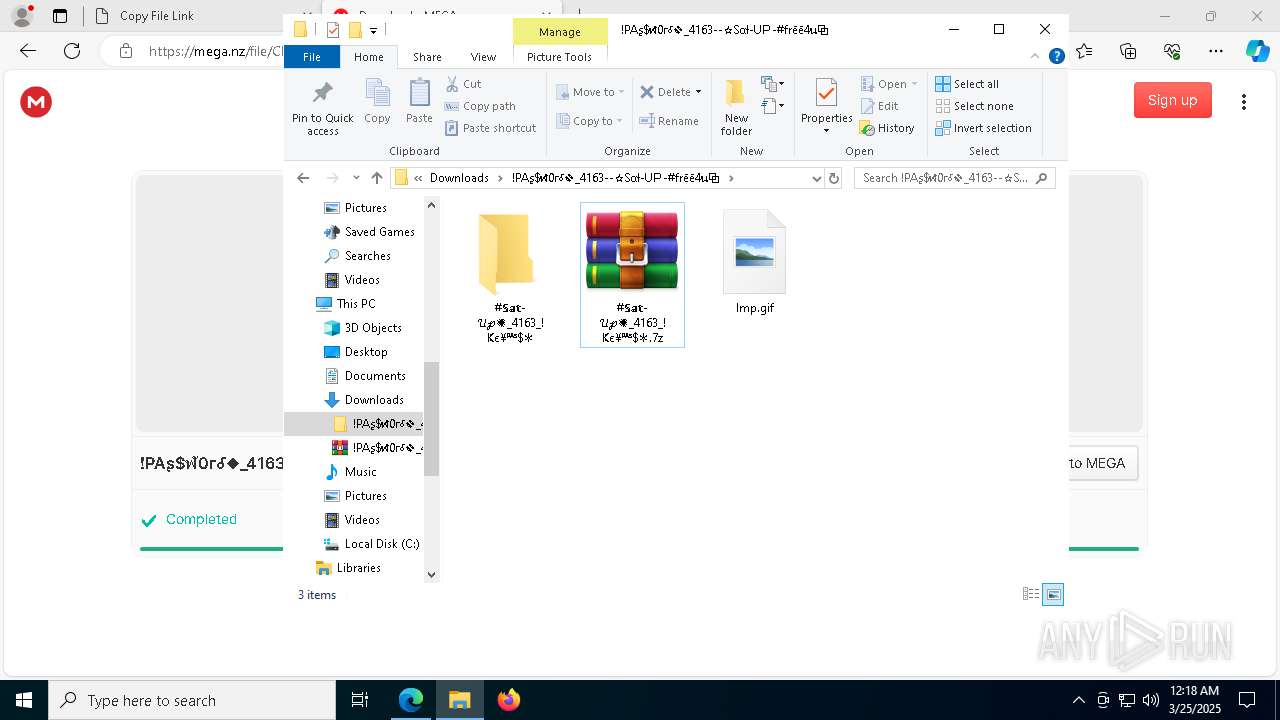1280x720 pixels.
Task: Click the Explorer Help question mark icon
Action: pos(1056,57)
